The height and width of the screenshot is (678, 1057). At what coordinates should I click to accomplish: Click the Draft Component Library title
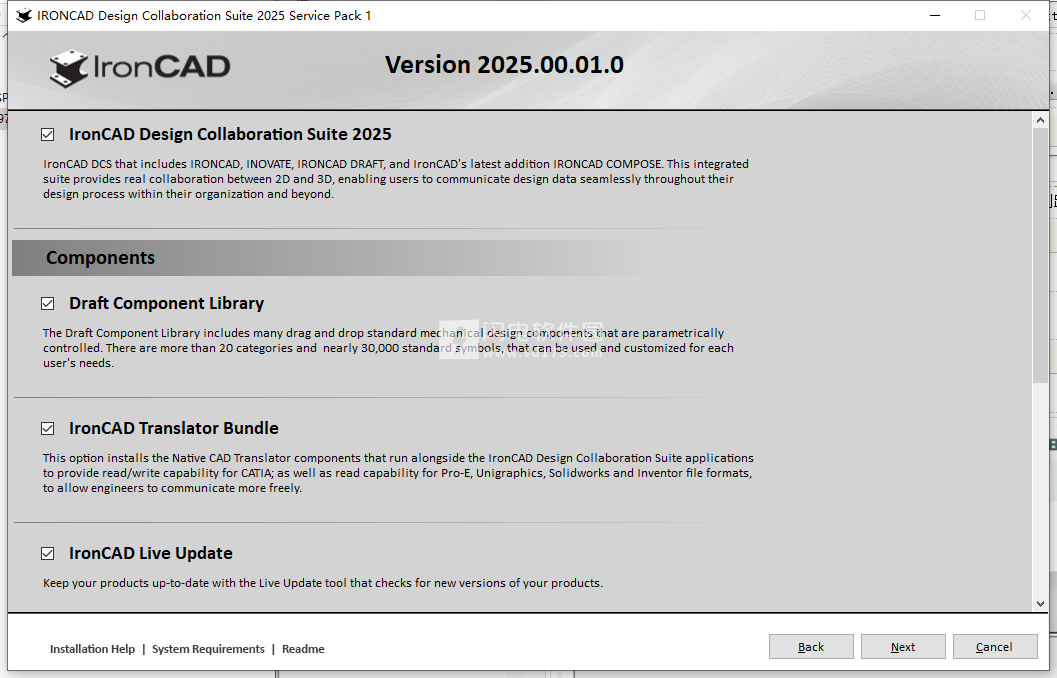pos(167,303)
